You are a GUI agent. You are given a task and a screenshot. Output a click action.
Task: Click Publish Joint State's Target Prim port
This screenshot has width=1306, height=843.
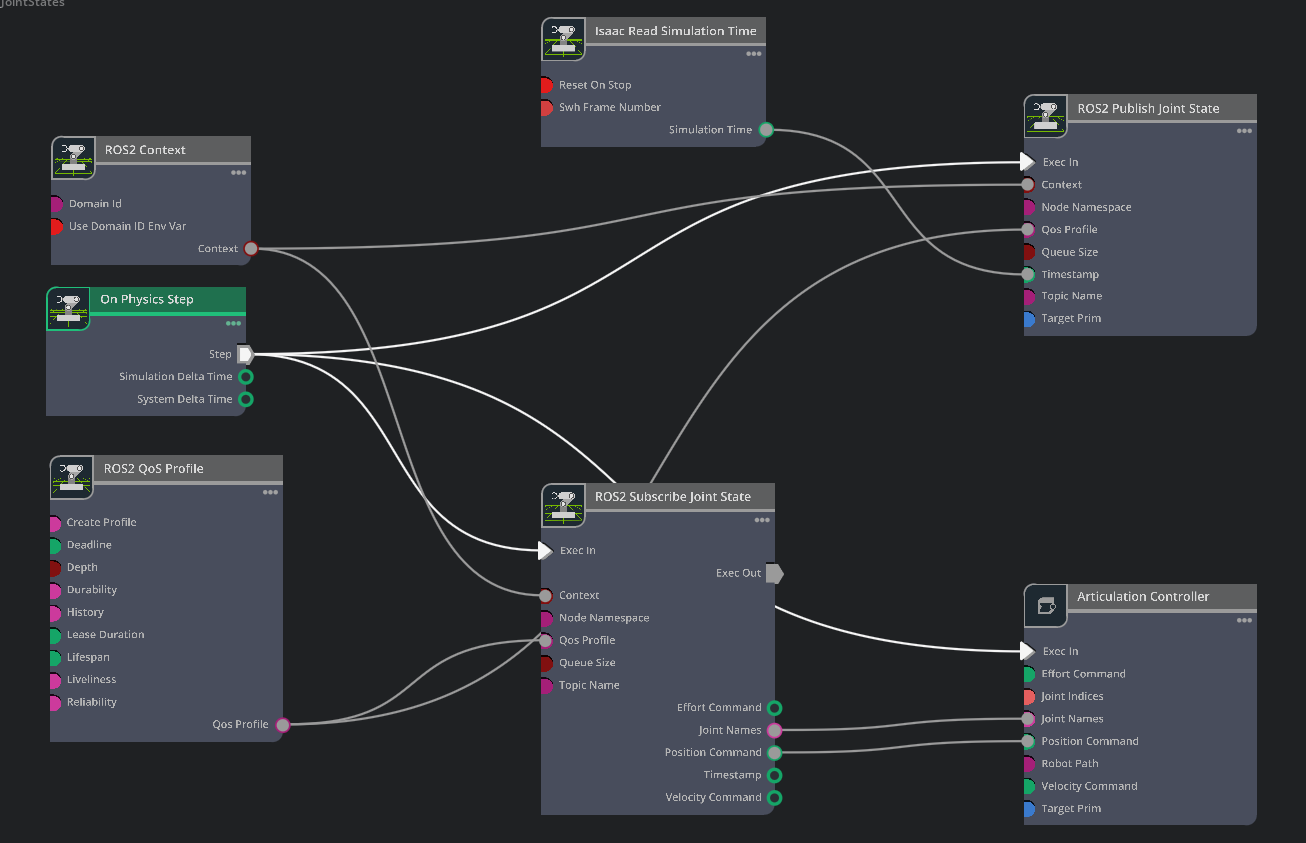click(1029, 319)
